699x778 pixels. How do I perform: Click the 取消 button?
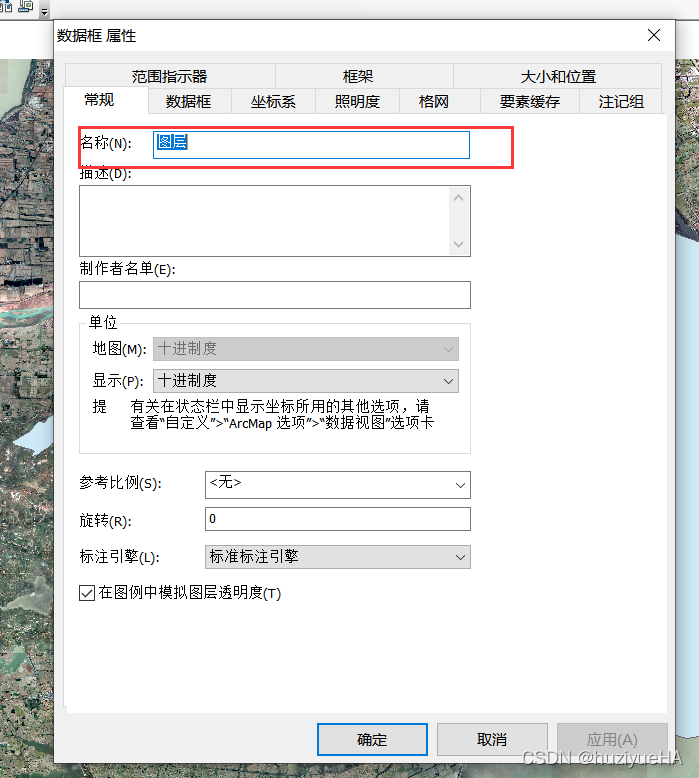492,739
